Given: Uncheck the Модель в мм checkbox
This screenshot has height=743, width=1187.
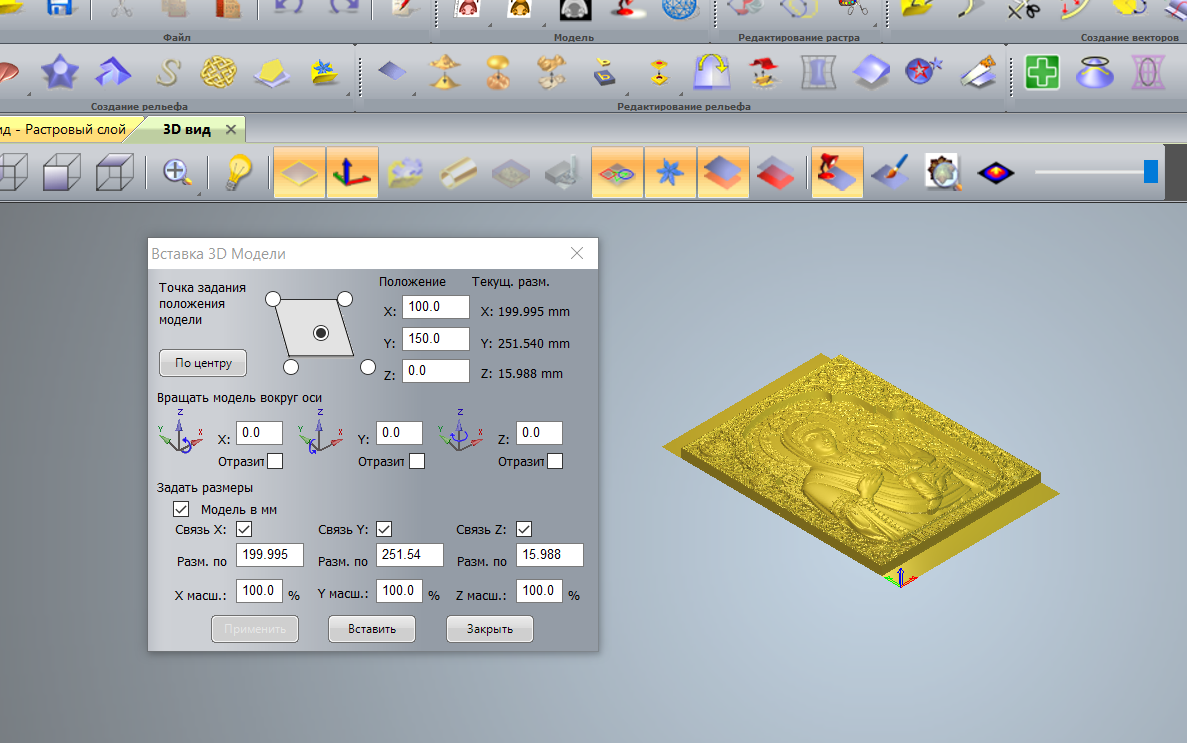Looking at the screenshot, I should point(181,509).
